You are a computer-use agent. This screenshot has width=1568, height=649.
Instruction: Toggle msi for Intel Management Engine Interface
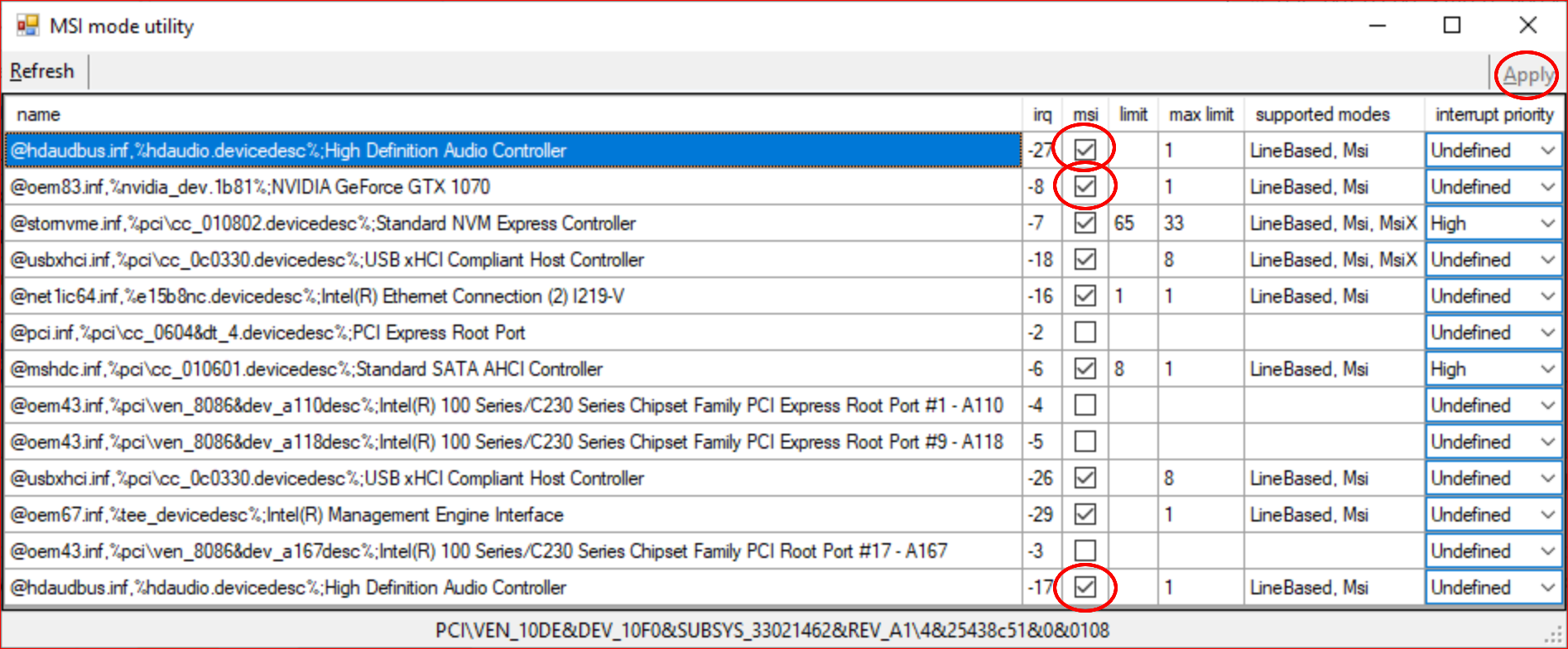tap(1085, 514)
